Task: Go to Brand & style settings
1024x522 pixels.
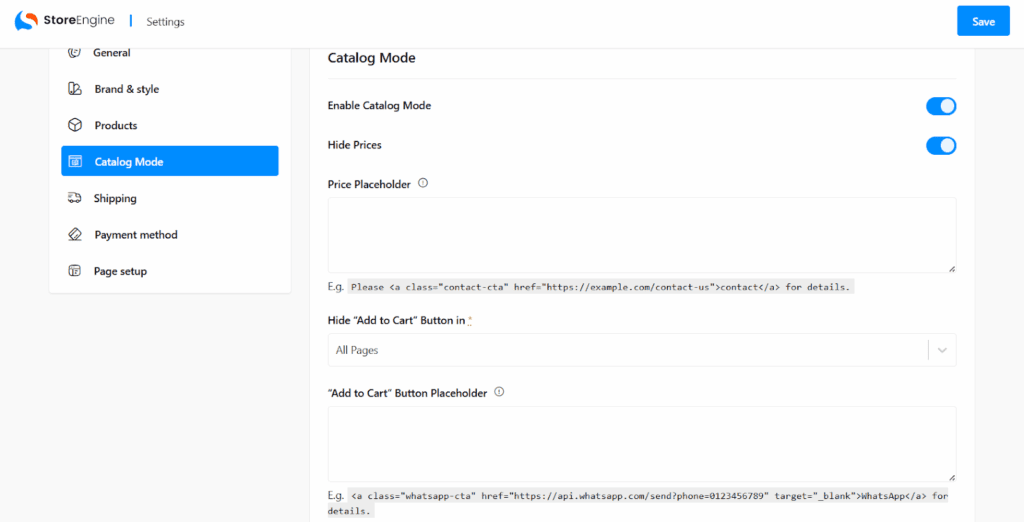Action: click(170, 89)
